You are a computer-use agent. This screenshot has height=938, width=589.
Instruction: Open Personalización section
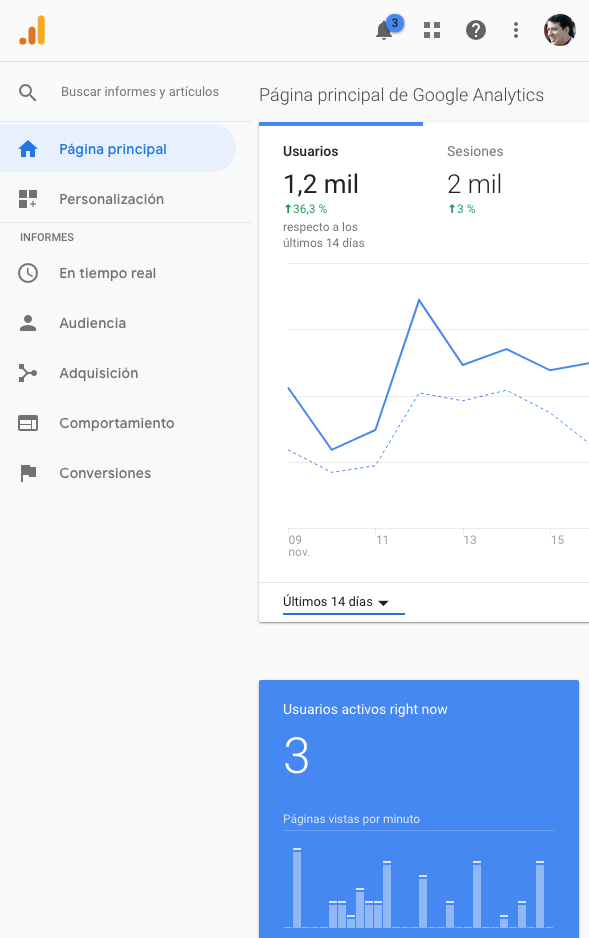click(x=111, y=199)
